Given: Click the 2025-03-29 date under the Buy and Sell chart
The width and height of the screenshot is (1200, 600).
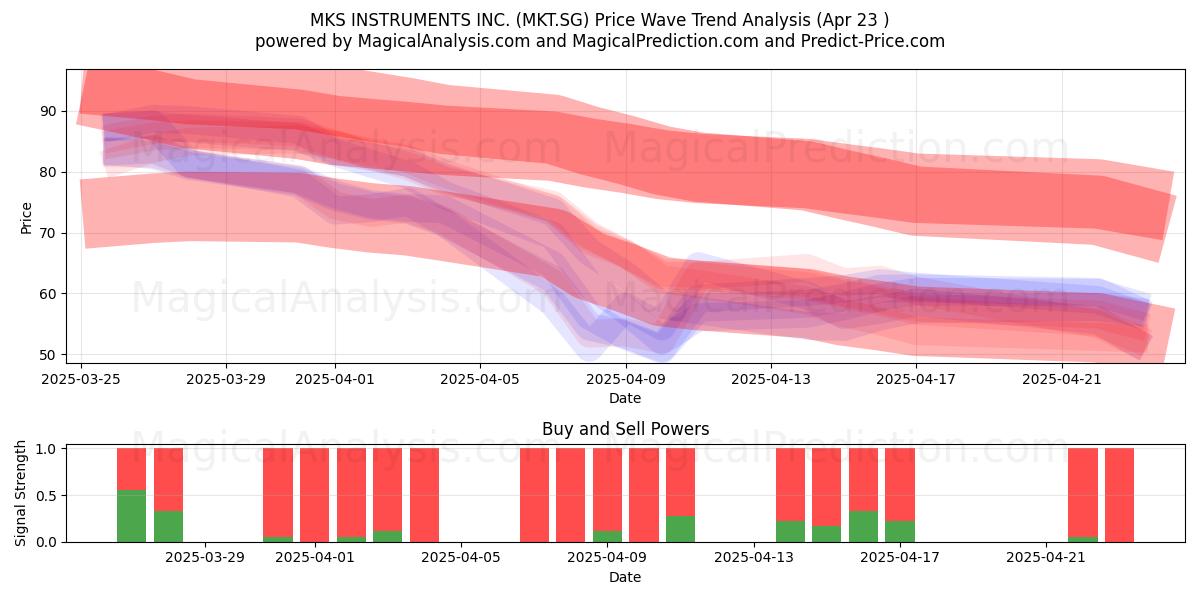Looking at the screenshot, I should coord(205,558).
